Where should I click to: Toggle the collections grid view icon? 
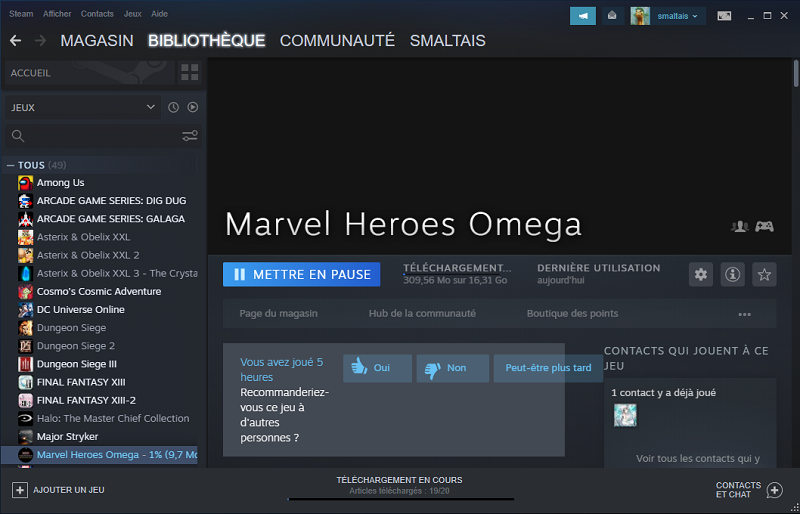coord(189,72)
